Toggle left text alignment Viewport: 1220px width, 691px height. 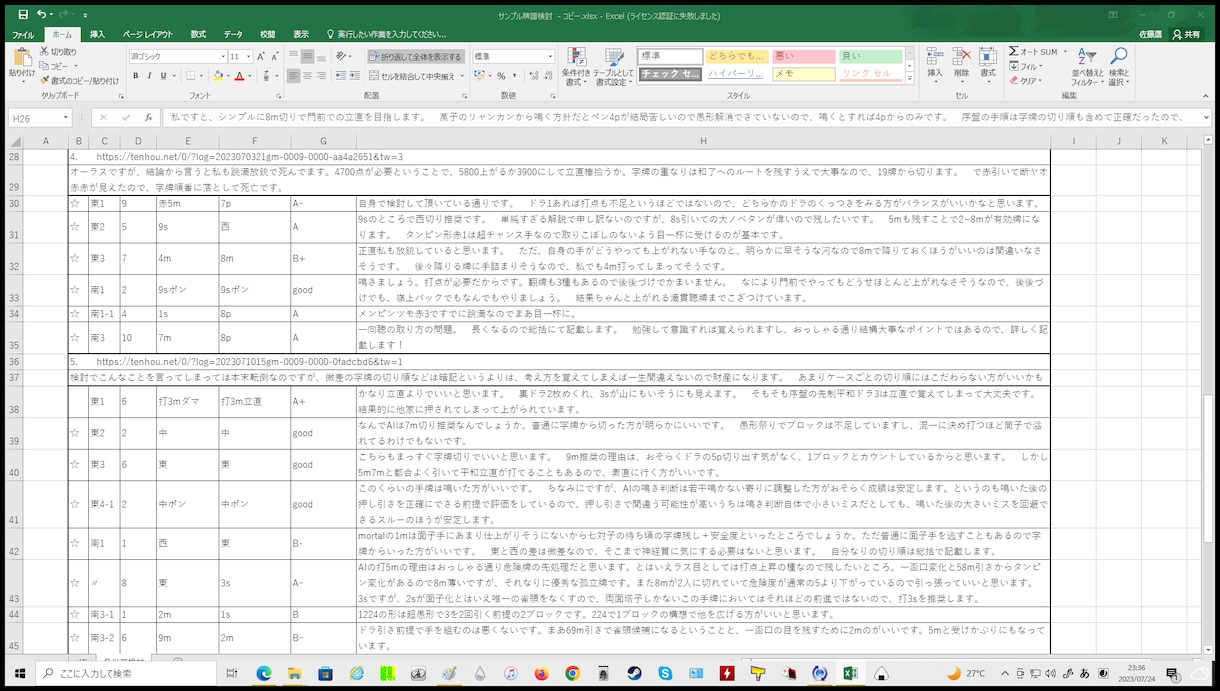click(293, 76)
